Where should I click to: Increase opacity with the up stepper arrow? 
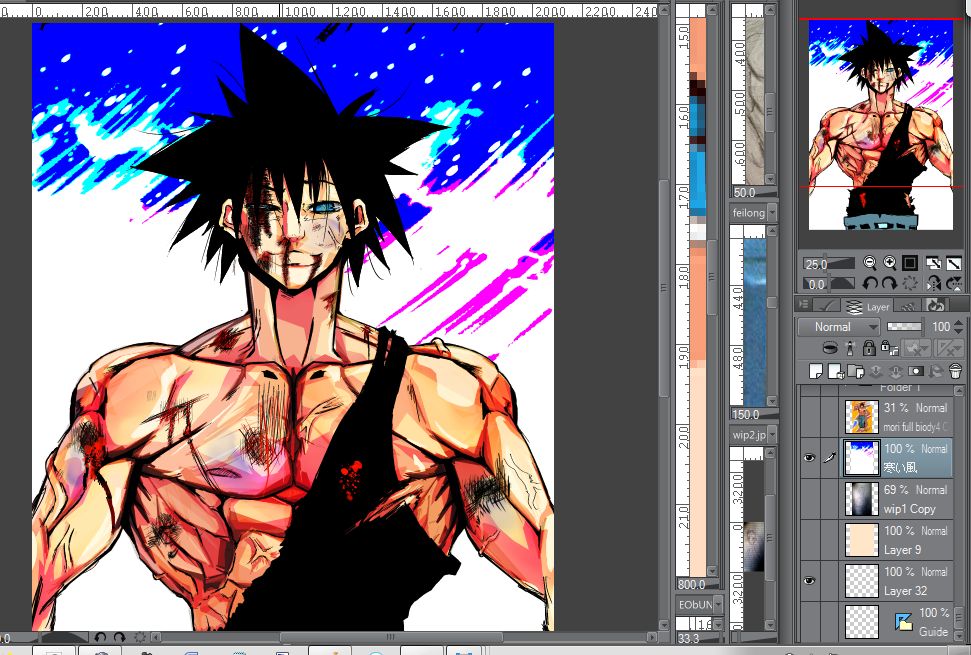point(958,321)
